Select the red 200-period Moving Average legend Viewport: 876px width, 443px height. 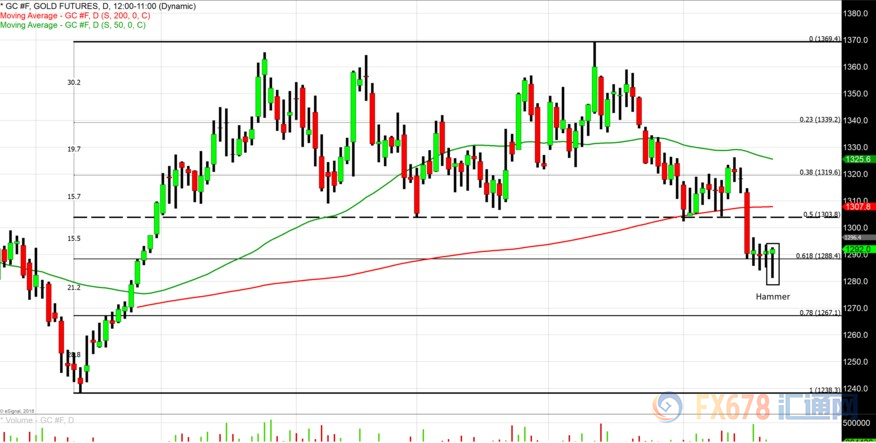click(72, 15)
